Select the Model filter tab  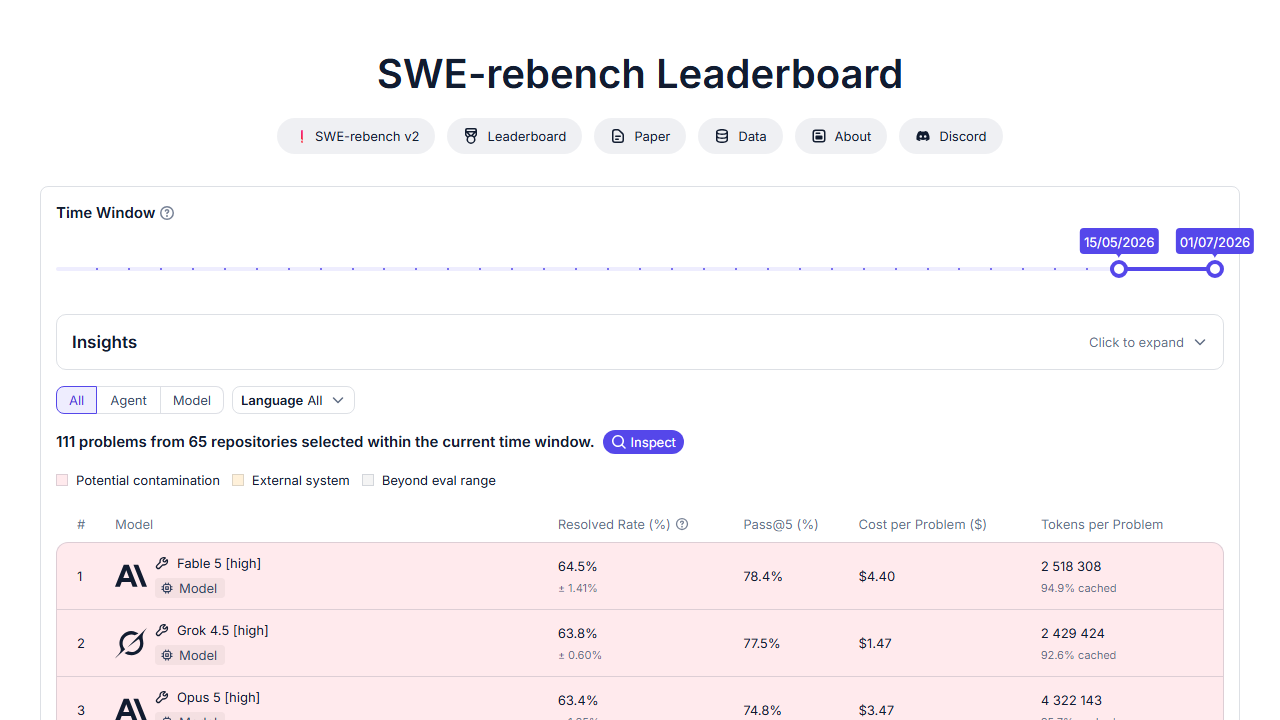[192, 400]
